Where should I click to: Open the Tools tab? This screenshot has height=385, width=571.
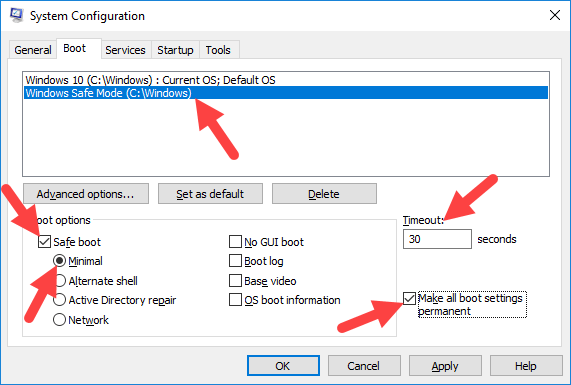point(218,50)
